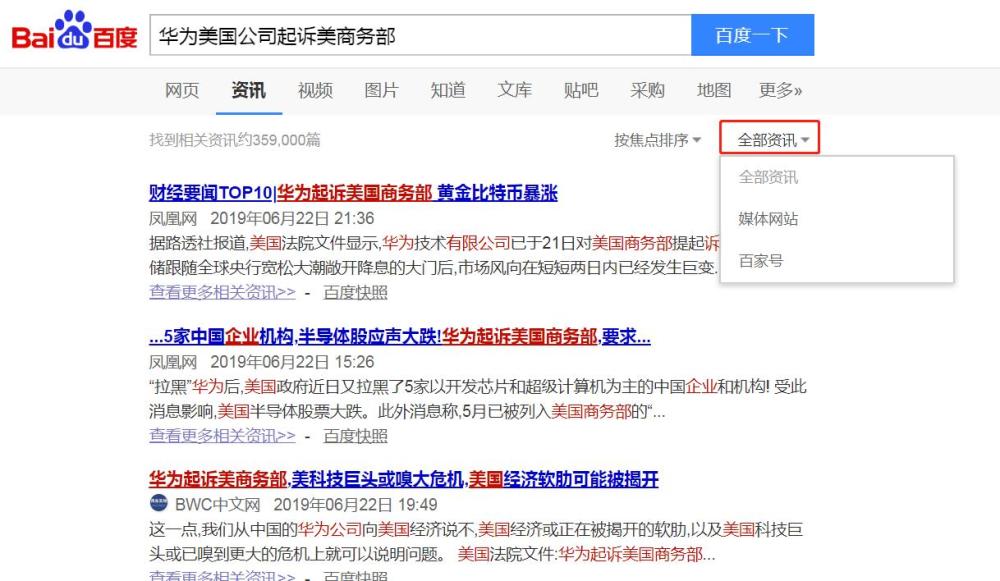This screenshot has height=581, width=1000.
Task: Expand the 更多» menu
Action: click(780, 90)
